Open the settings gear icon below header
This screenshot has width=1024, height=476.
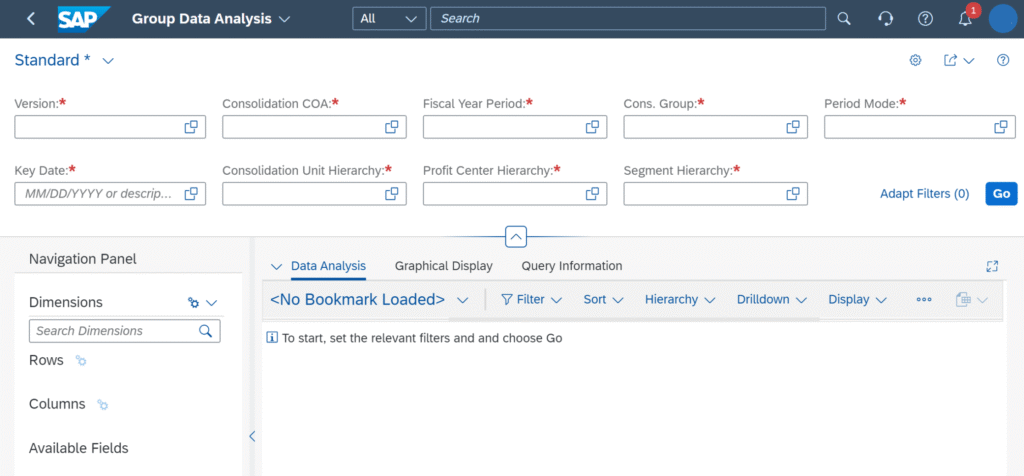916,60
